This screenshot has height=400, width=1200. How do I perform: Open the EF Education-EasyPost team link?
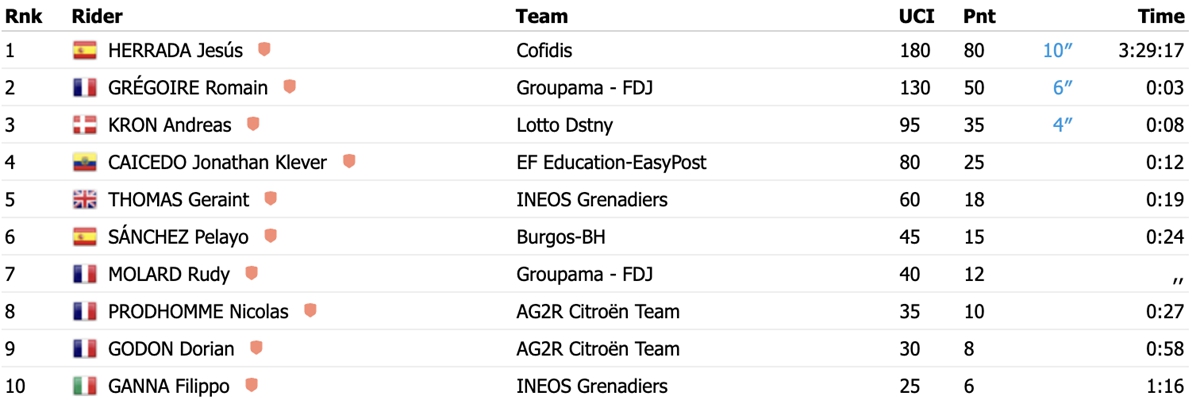611,162
